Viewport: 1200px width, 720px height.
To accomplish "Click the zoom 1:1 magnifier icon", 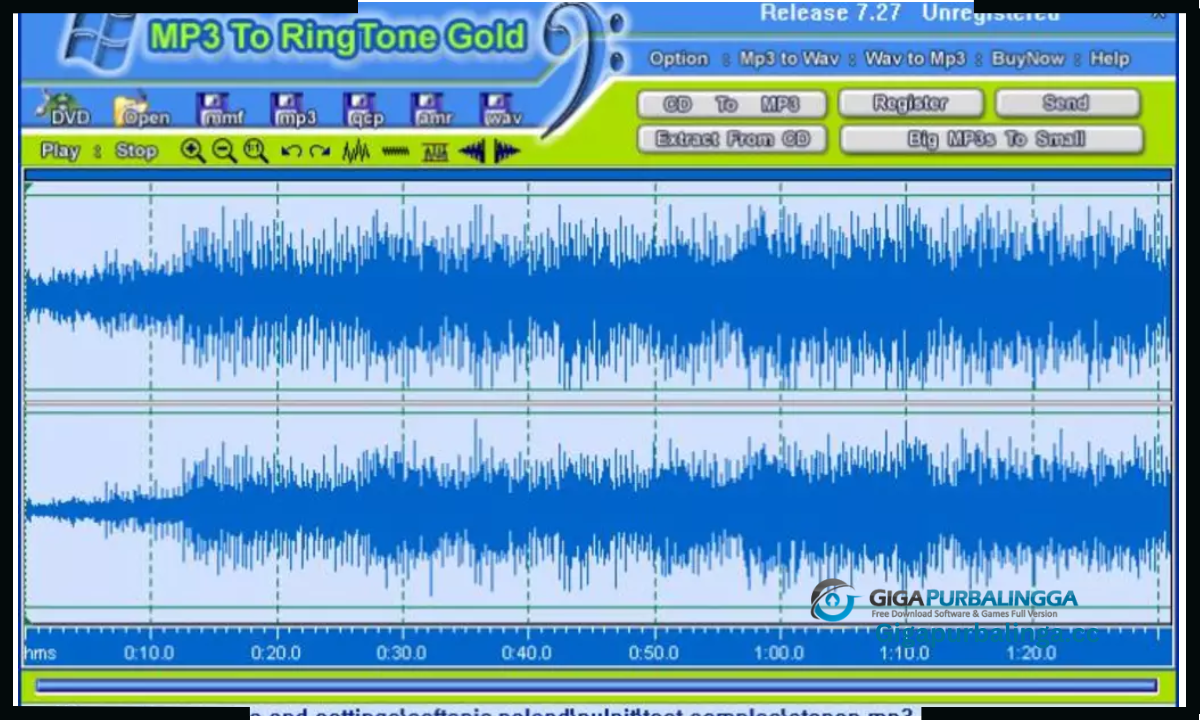I will coord(256,151).
